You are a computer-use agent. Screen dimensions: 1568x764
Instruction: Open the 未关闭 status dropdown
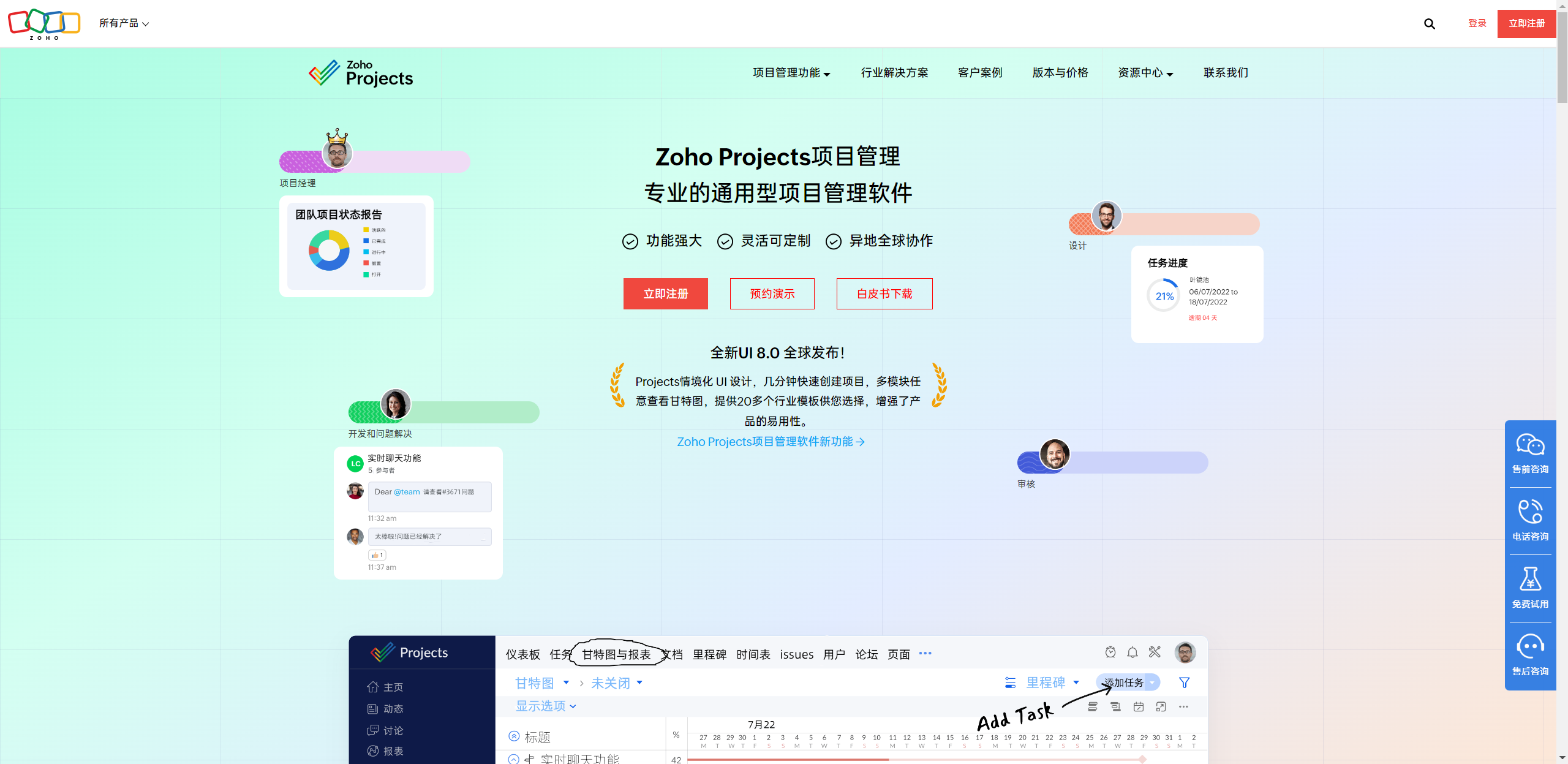click(617, 683)
